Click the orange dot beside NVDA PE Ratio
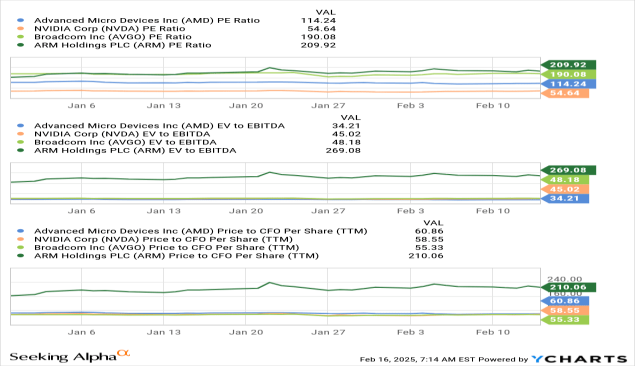 (x=21, y=29)
